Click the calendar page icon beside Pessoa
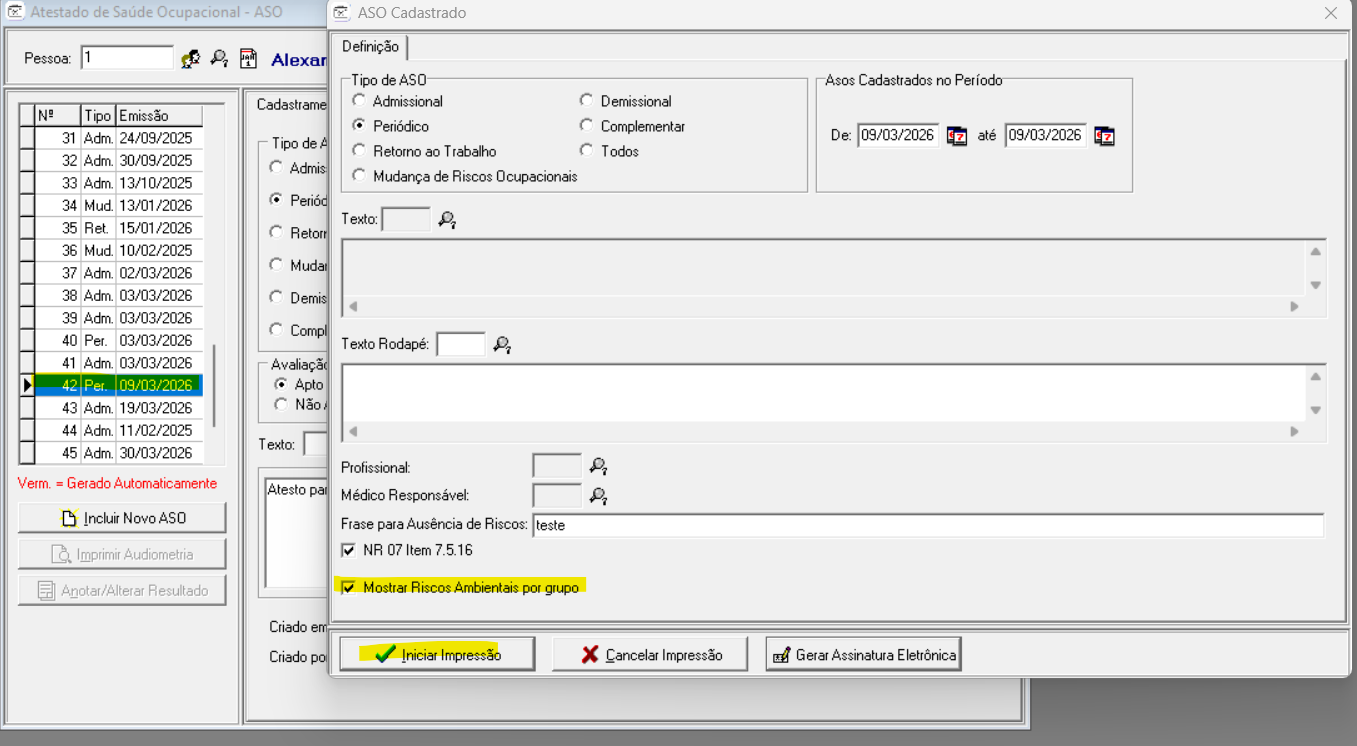 point(249,59)
